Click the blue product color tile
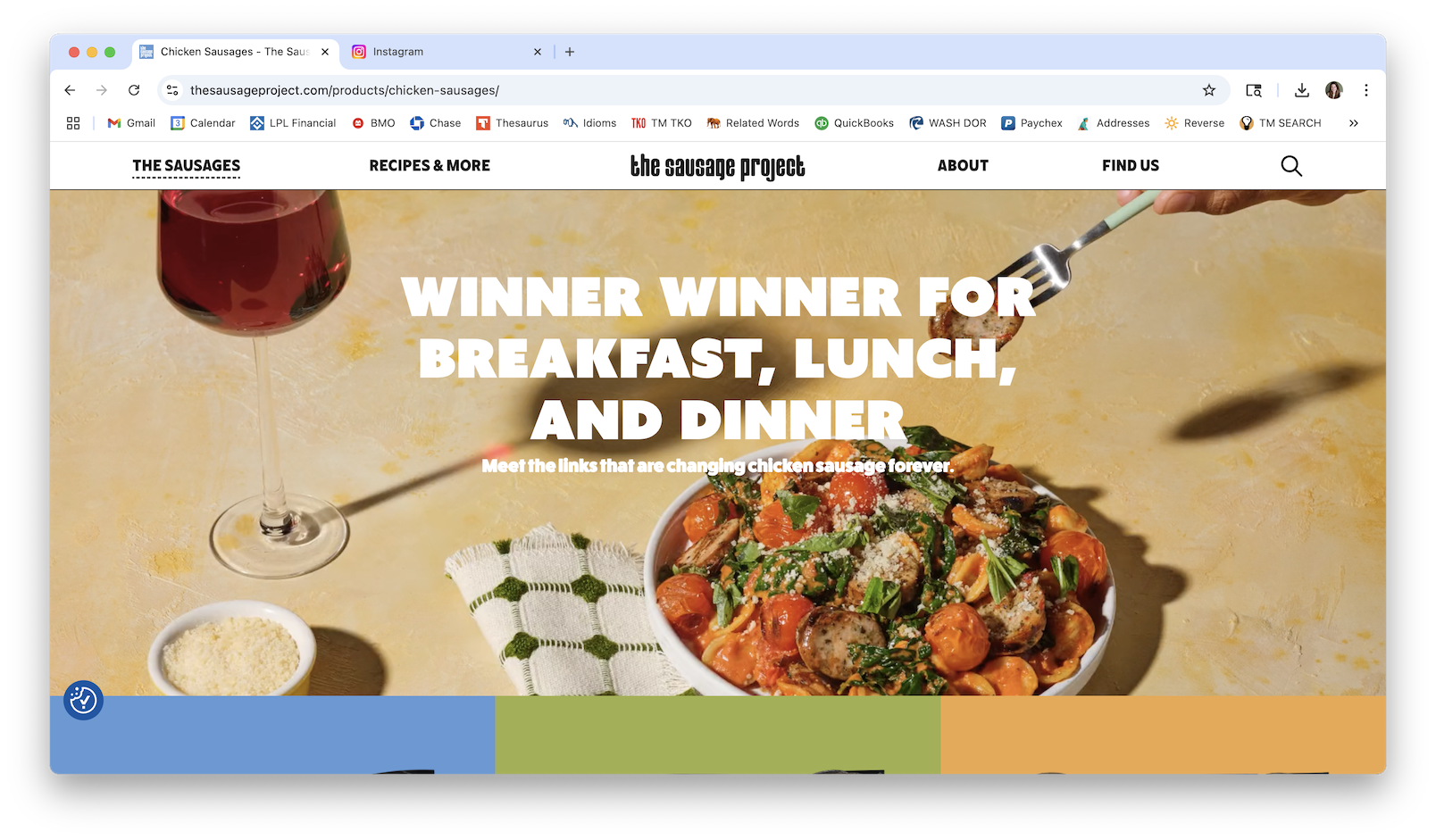The image size is (1436, 840). coord(272,735)
